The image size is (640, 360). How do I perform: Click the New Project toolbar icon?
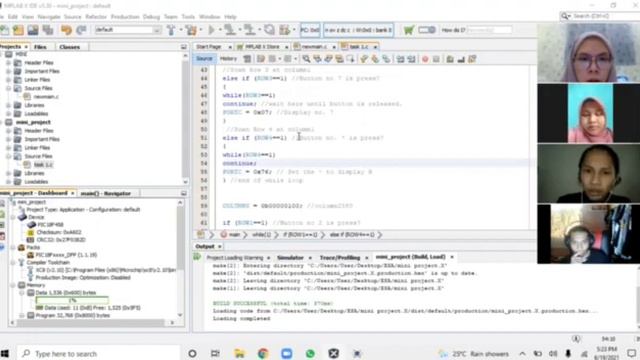coord(18,30)
